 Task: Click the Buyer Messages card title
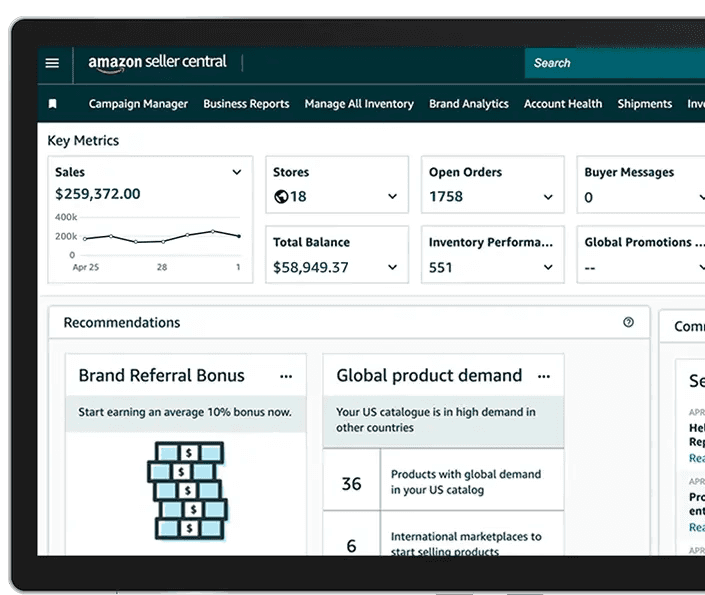pos(629,172)
